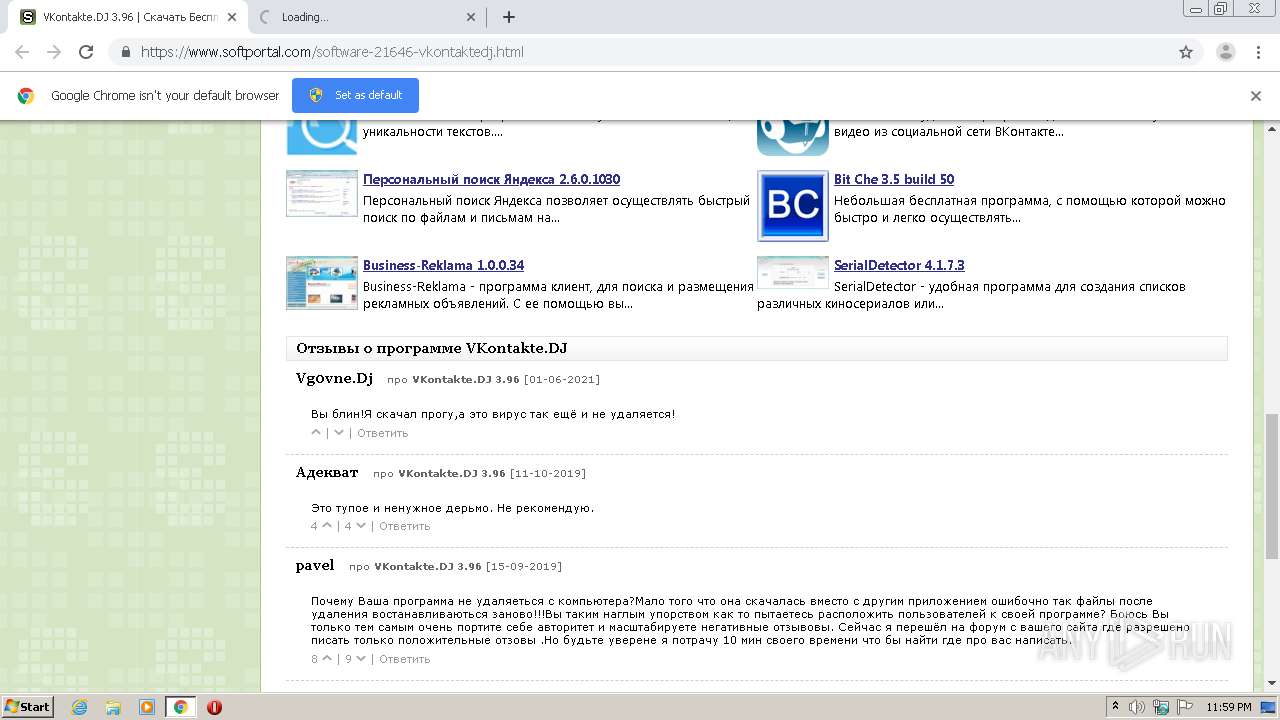The image size is (1280, 720).
Task: Open SerialDetector 4.1.7.3 link
Action: (899, 265)
